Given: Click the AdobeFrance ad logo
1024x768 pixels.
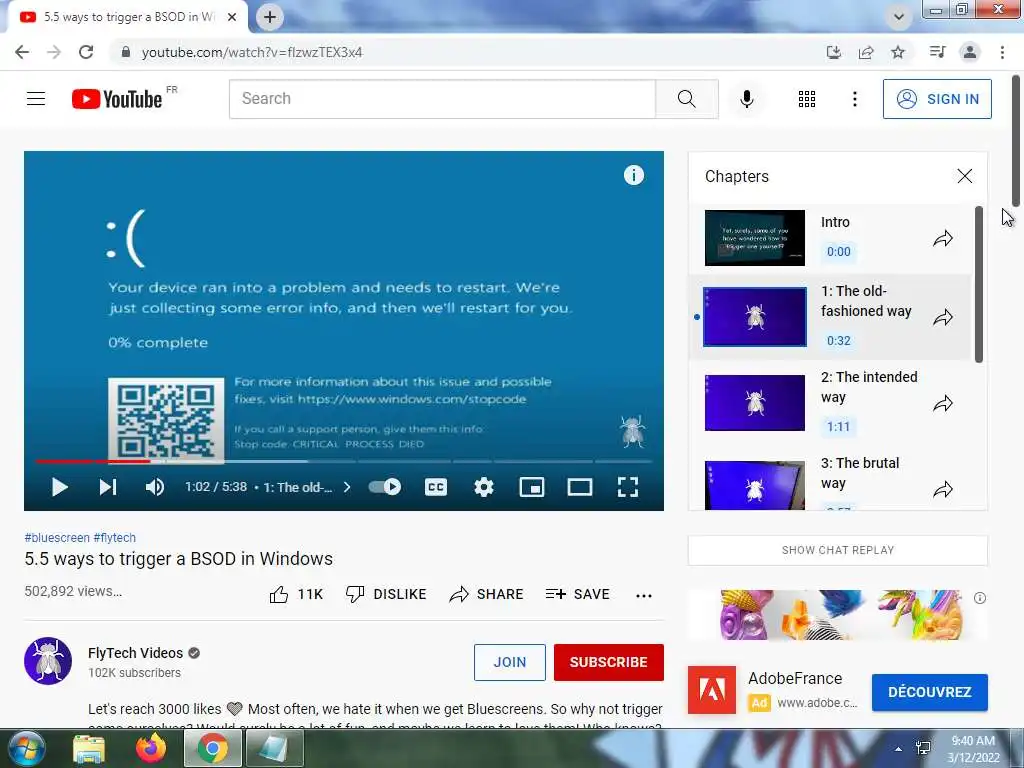Looking at the screenshot, I should 712,690.
